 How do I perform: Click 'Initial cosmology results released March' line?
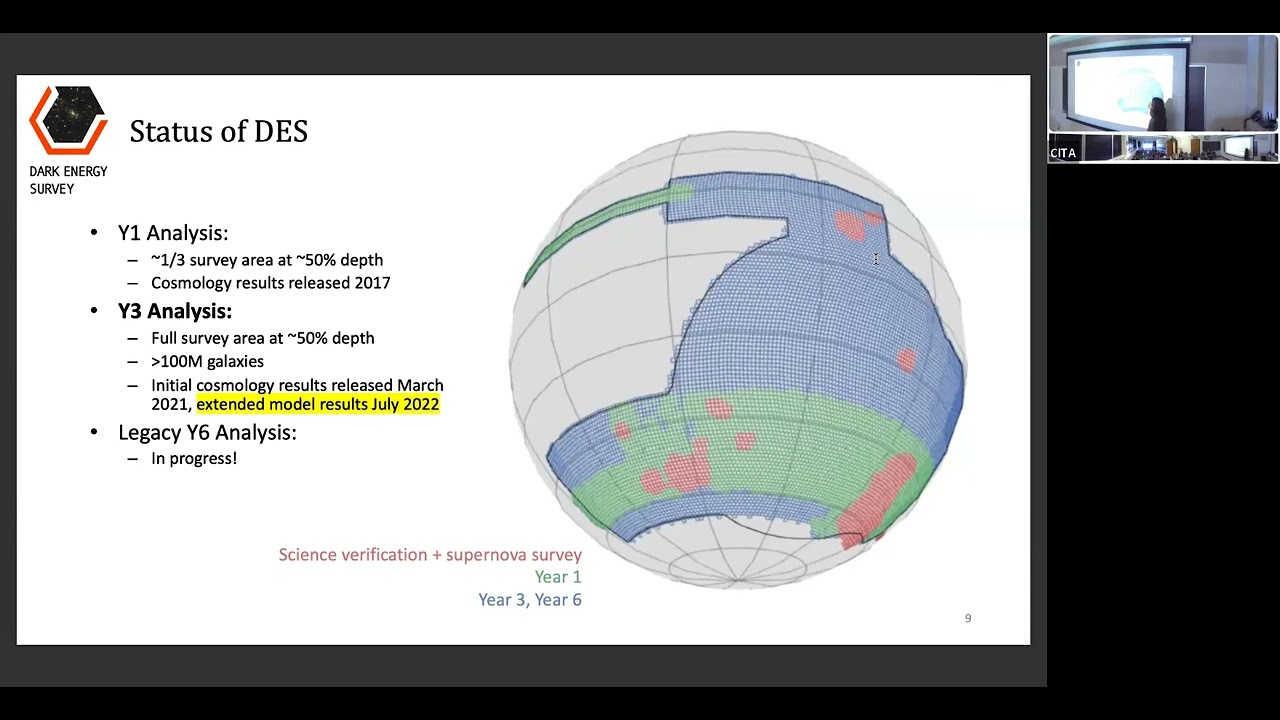click(297, 385)
